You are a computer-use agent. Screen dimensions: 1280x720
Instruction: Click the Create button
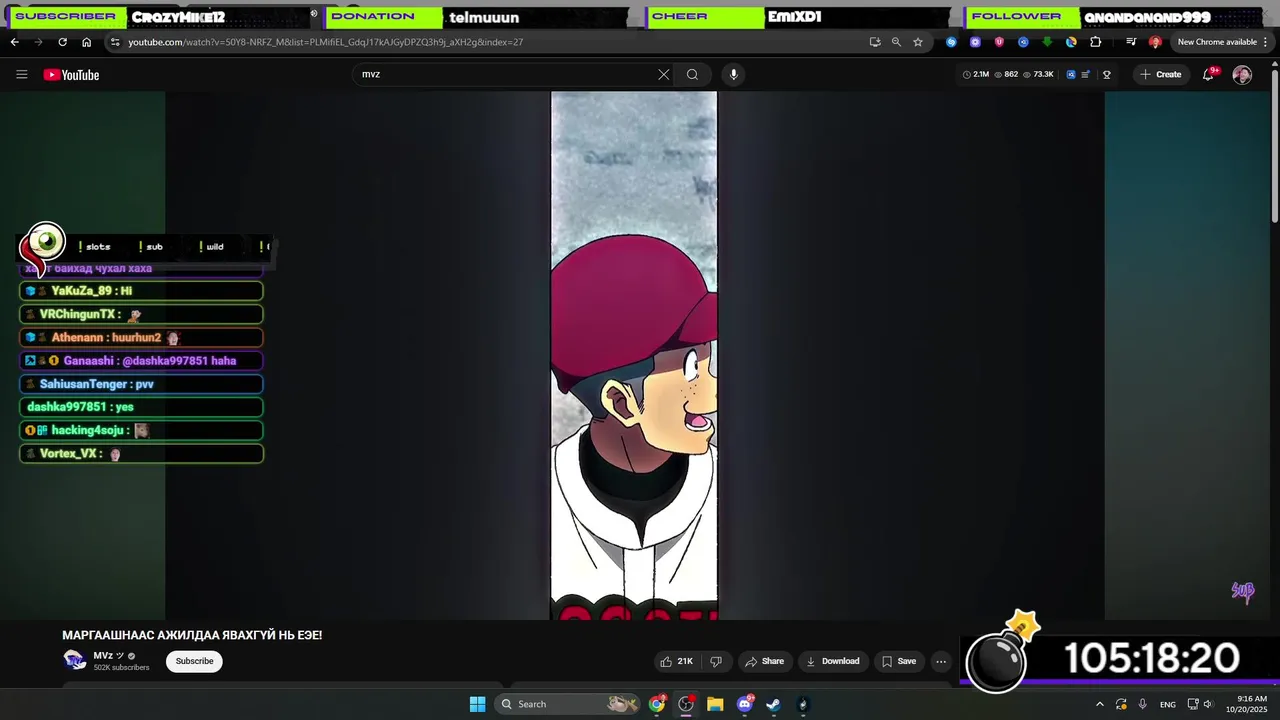(x=1160, y=75)
